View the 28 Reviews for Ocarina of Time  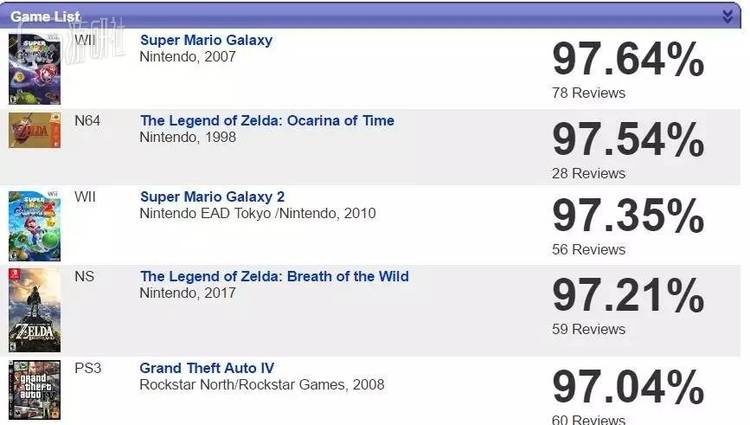pyautogui.click(x=588, y=173)
